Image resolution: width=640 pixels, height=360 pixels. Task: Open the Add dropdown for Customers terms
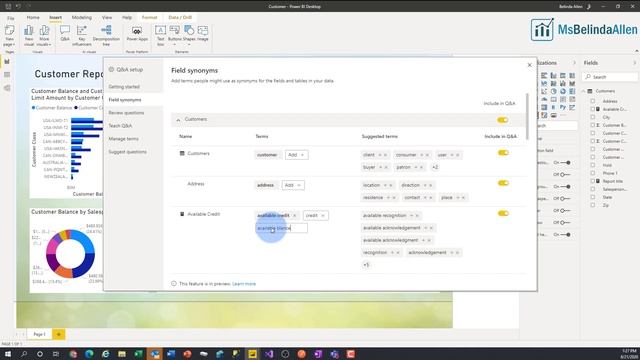pyautogui.click(x=297, y=155)
